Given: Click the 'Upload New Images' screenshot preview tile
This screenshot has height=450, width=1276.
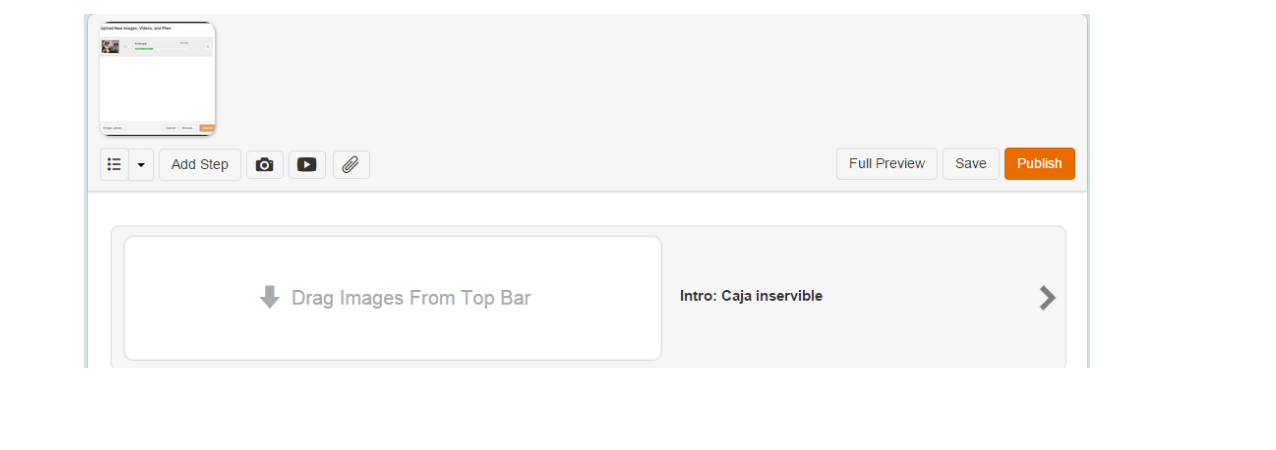Looking at the screenshot, I should [158, 79].
